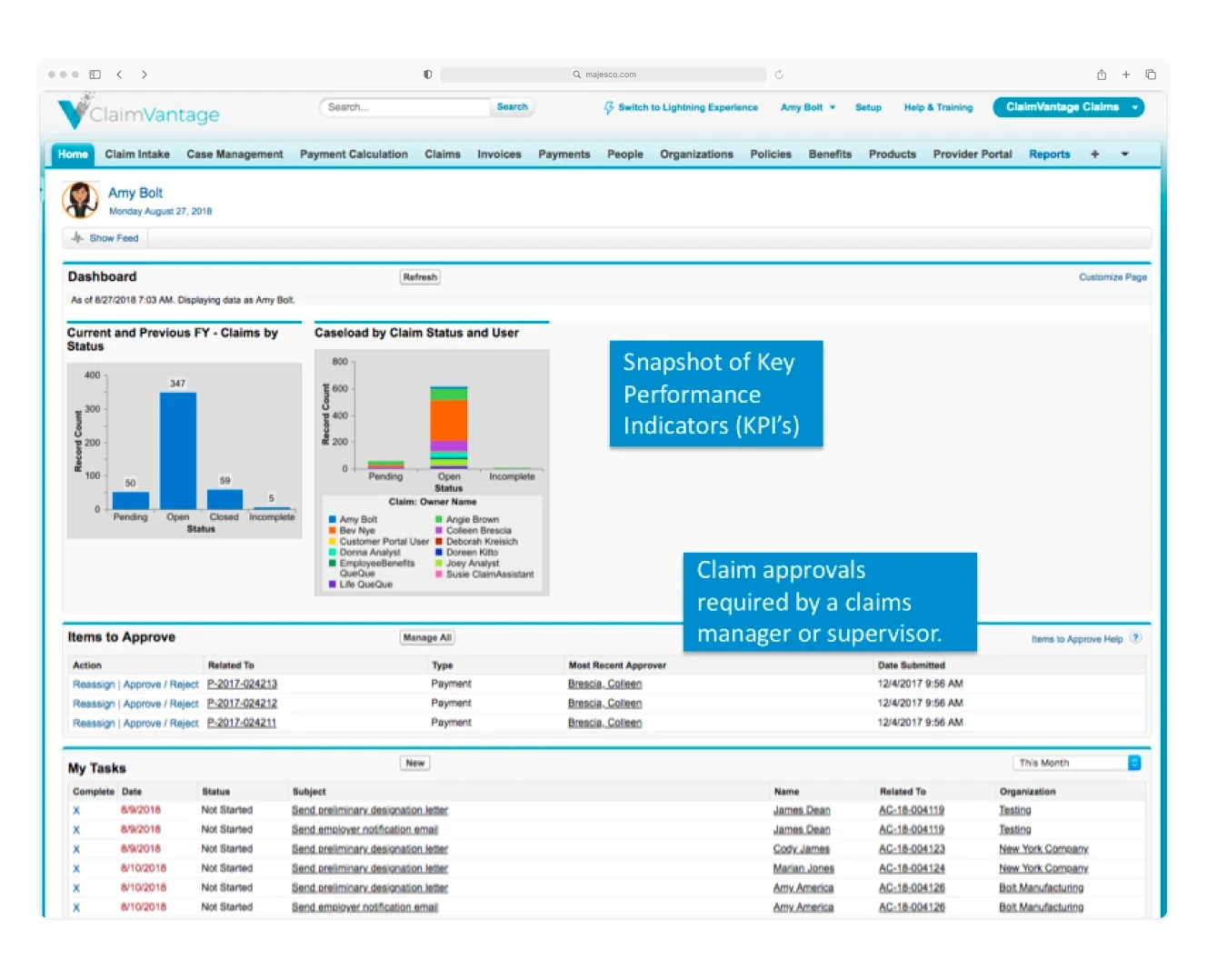
Task: Select the Payment Calculation tab
Action: 354,155
